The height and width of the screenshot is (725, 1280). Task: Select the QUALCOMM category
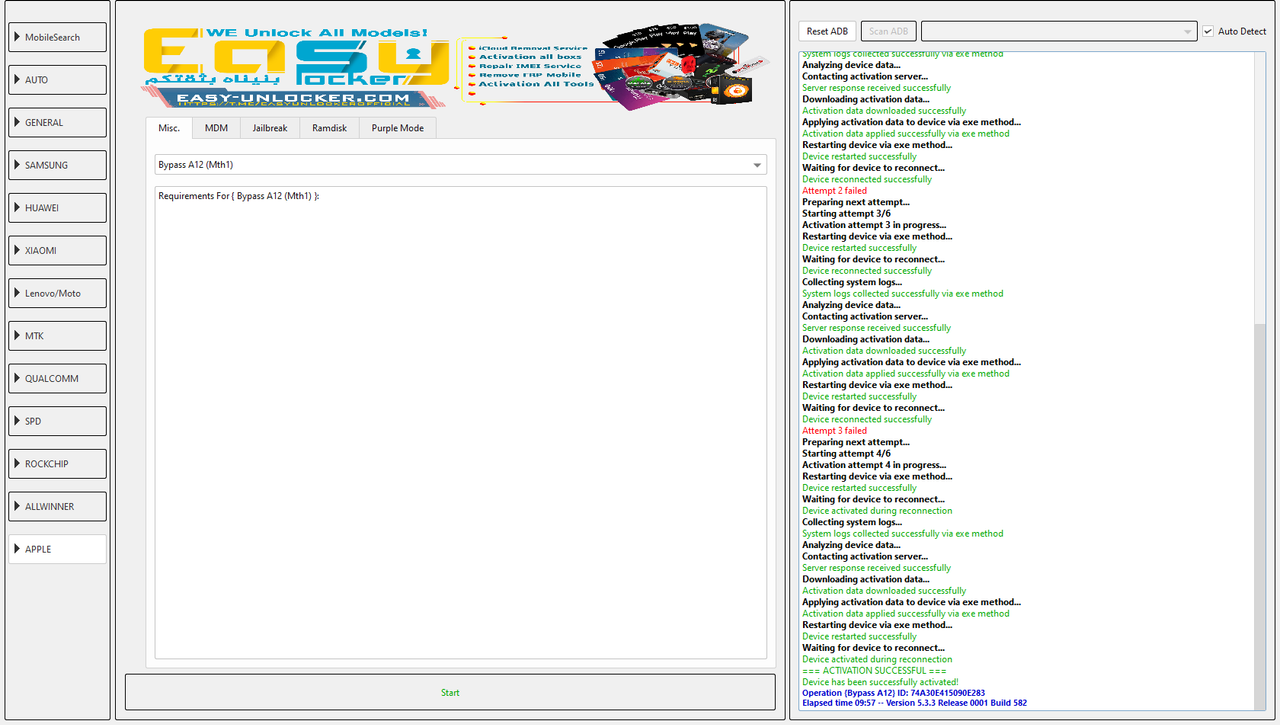58,378
